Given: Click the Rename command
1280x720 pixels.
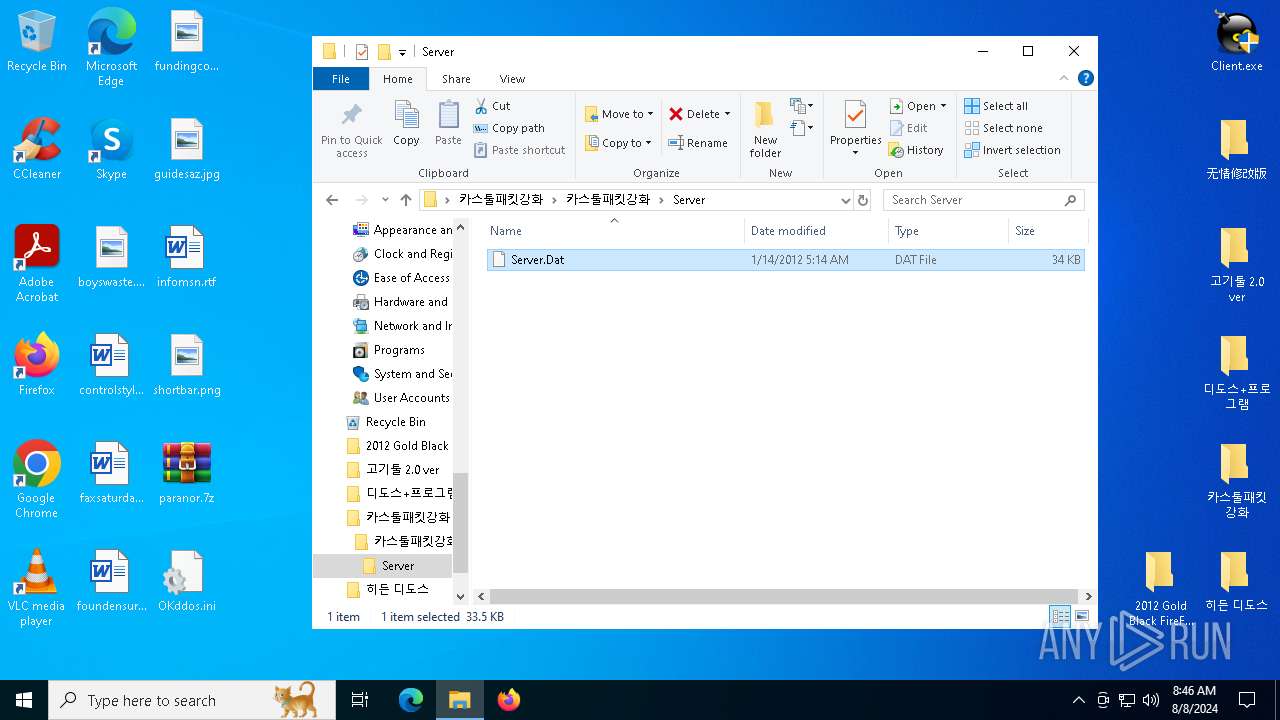Looking at the screenshot, I should [698, 143].
